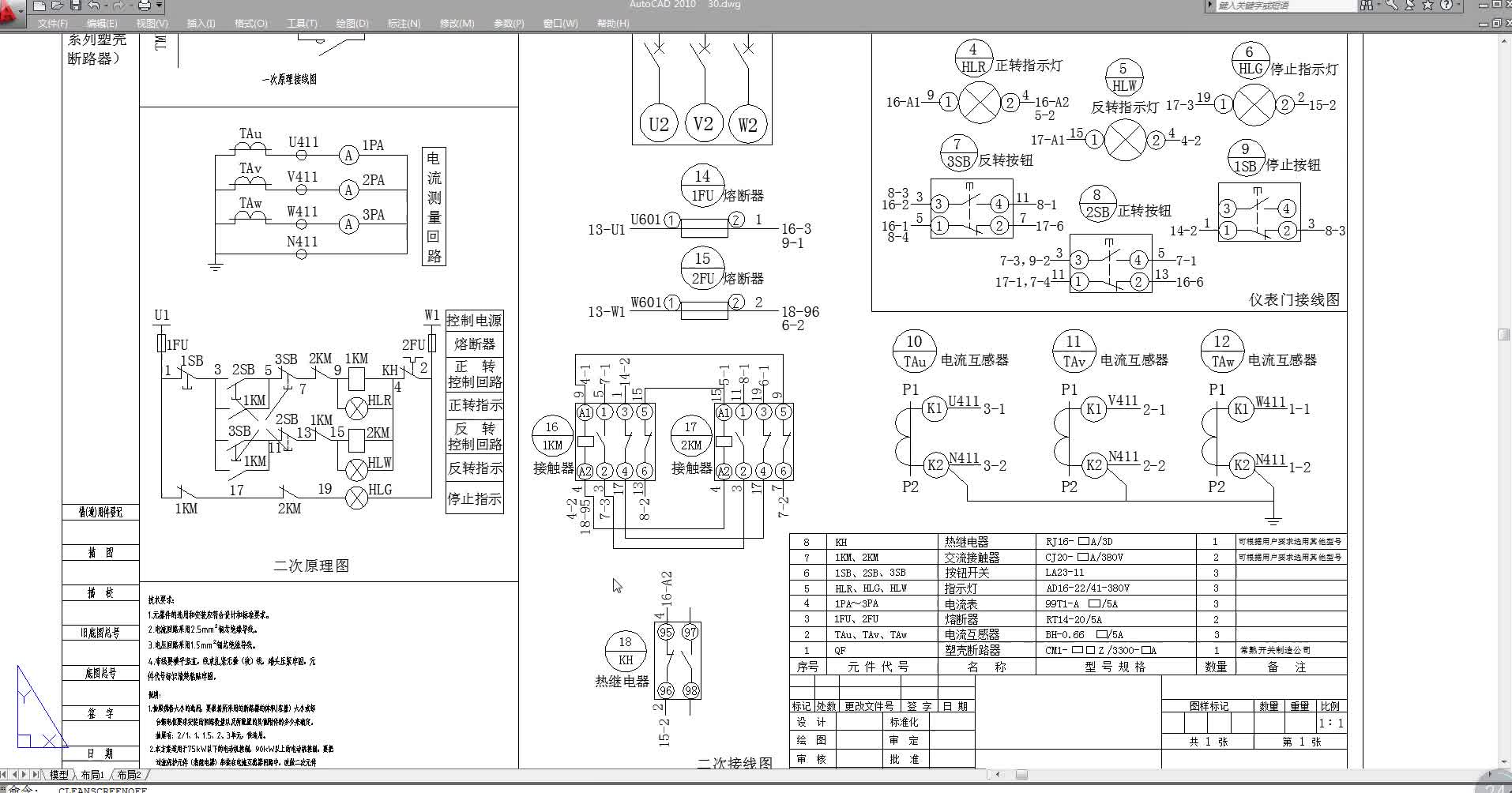Open Favorites star icon
Screen dimensions: 1512x793
(x=1428, y=6)
